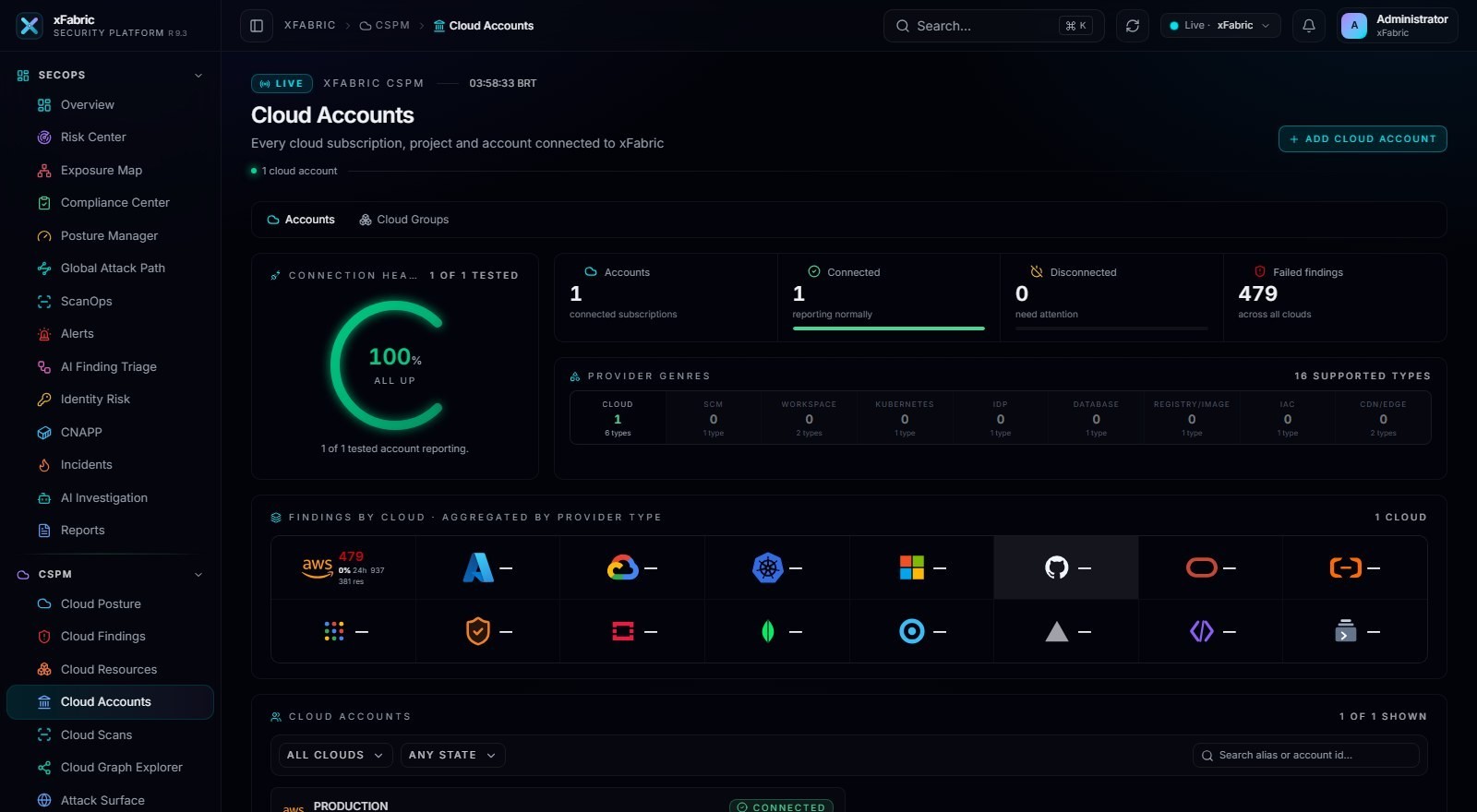Select the GitHub provider tile
The width and height of the screenshot is (1477, 812).
pyautogui.click(x=1066, y=567)
